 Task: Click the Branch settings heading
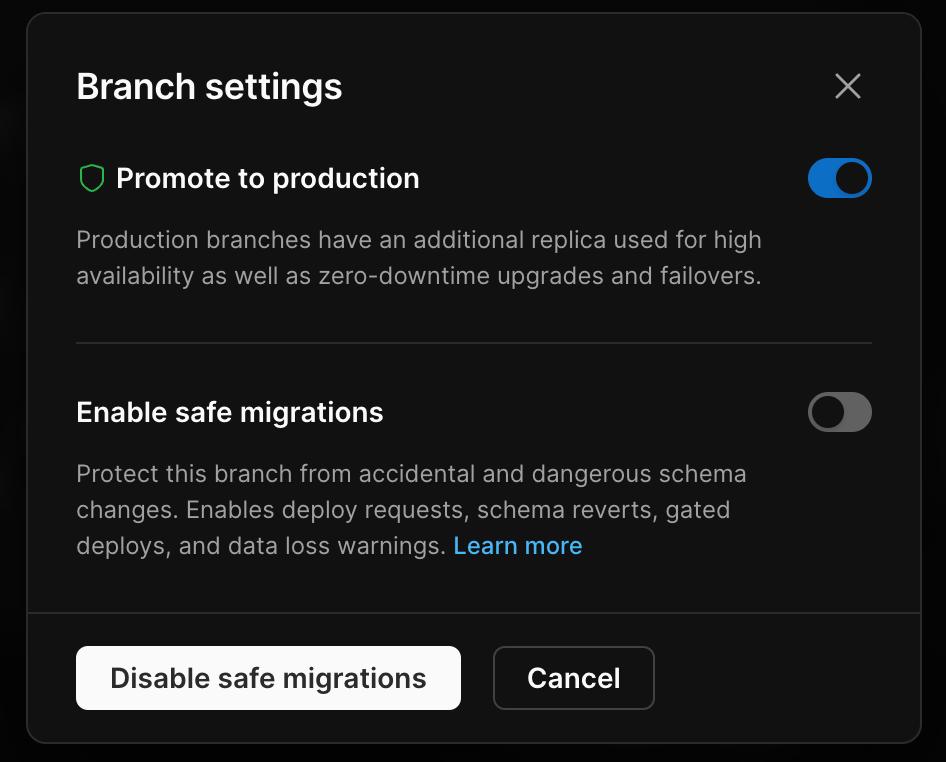coord(209,87)
